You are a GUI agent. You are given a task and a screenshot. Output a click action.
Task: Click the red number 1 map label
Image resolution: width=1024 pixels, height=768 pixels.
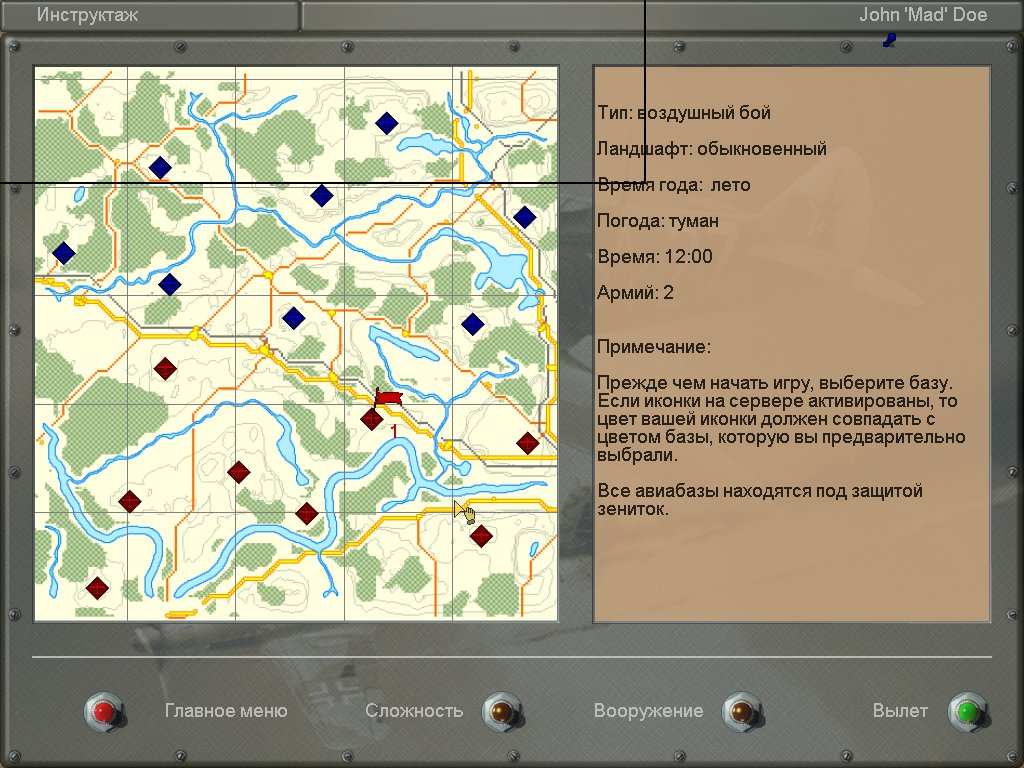tap(394, 431)
